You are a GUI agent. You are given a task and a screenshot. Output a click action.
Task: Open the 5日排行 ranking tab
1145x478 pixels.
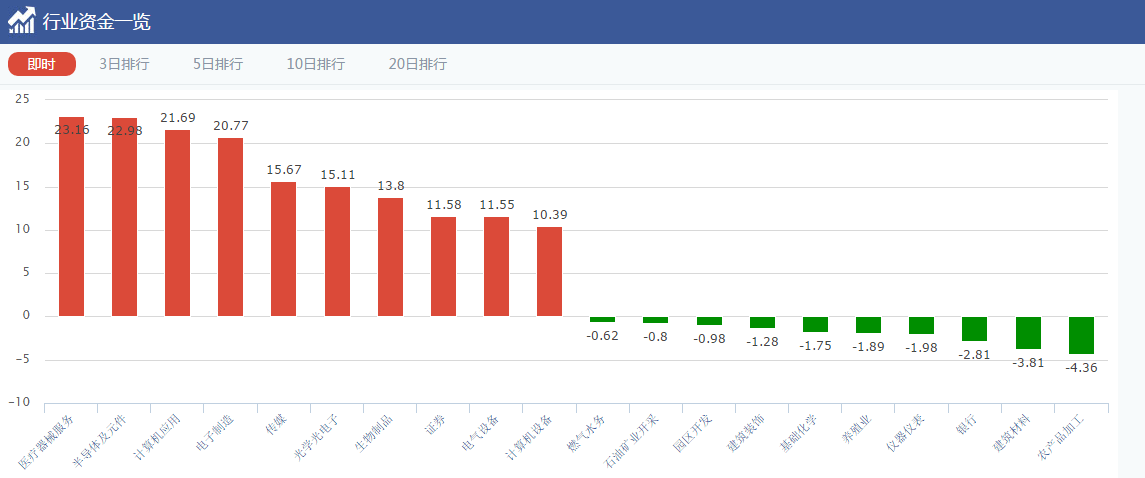point(218,64)
